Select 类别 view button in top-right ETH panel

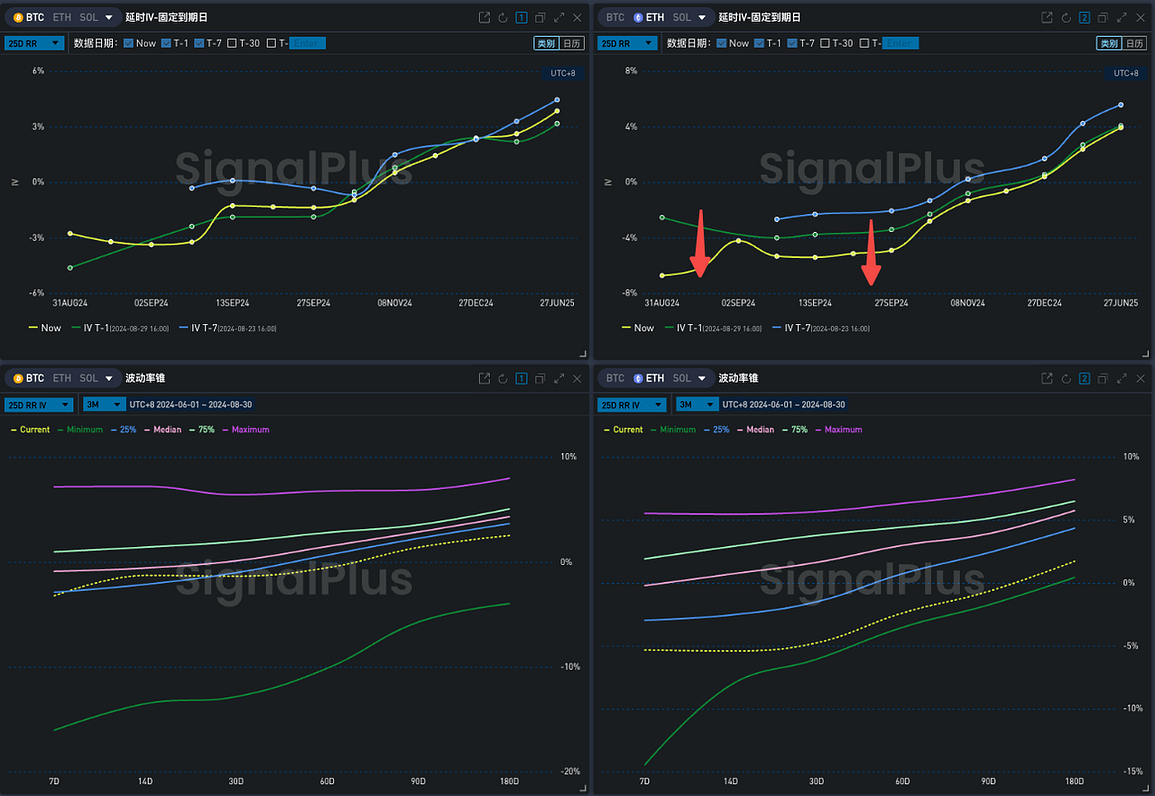pos(1108,43)
